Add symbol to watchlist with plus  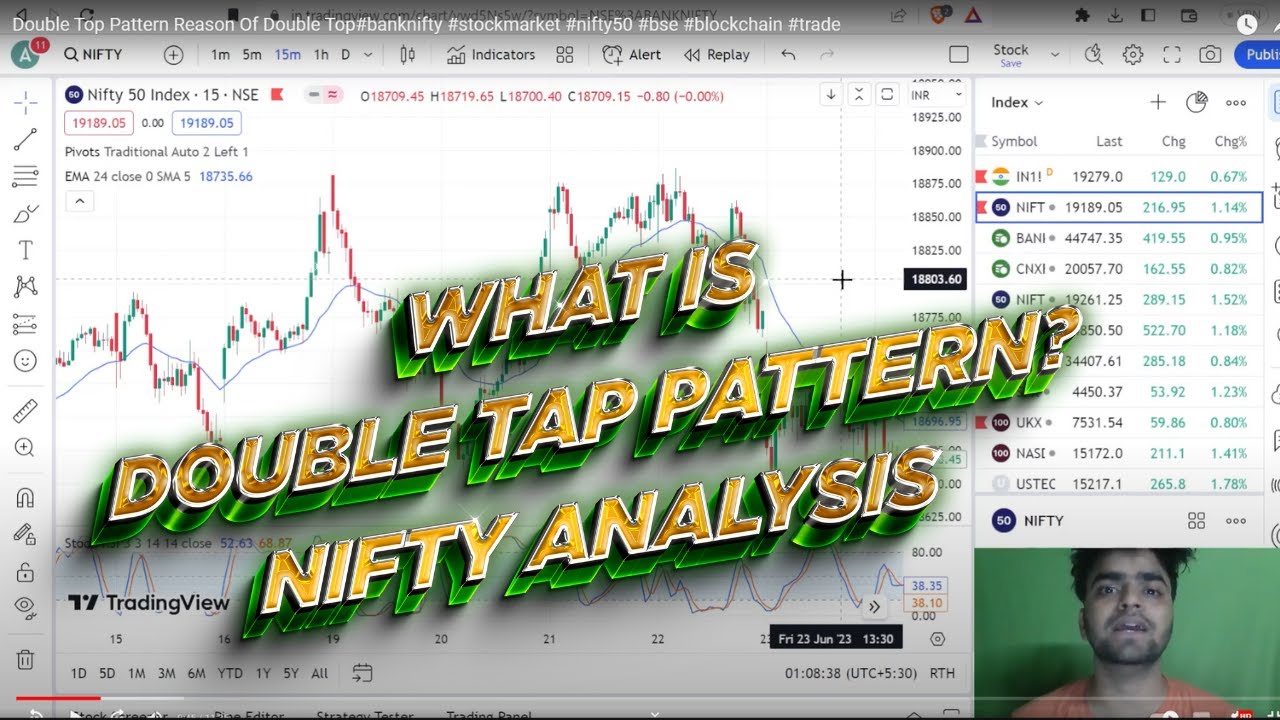click(1158, 102)
